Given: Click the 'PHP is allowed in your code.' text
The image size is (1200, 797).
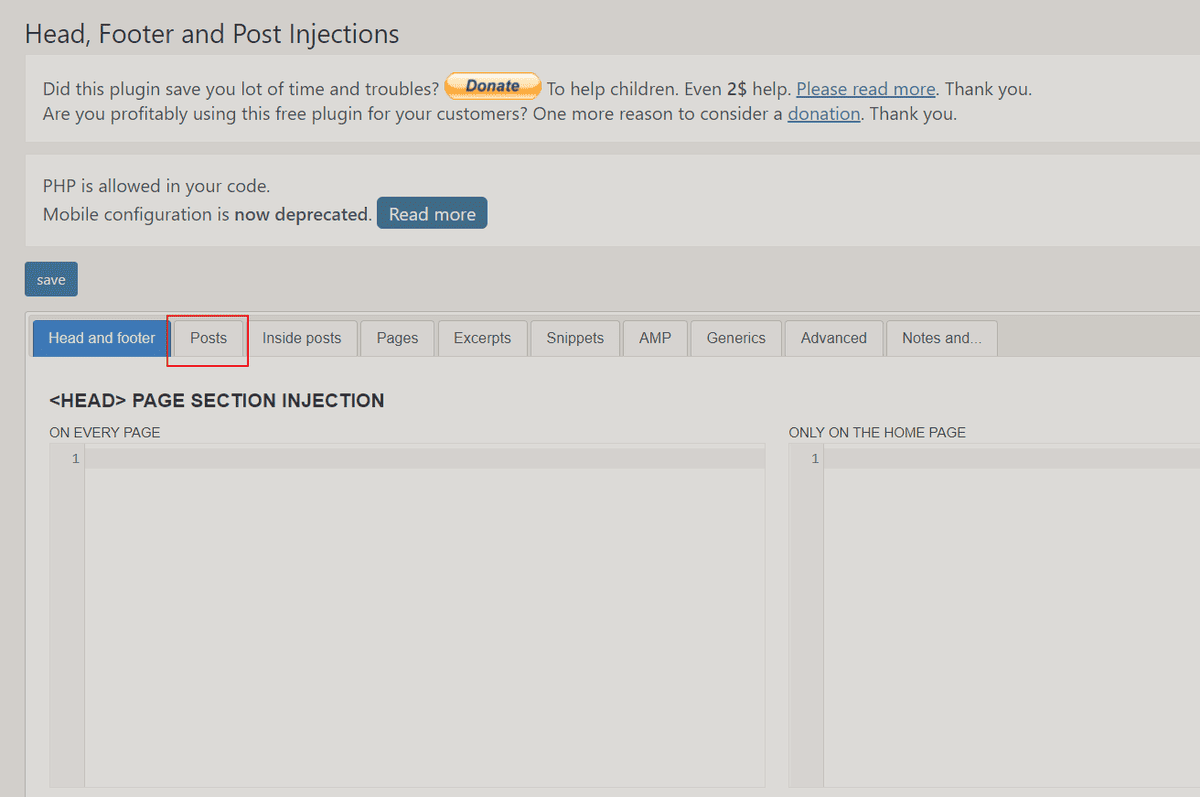Looking at the screenshot, I should pos(157,186).
